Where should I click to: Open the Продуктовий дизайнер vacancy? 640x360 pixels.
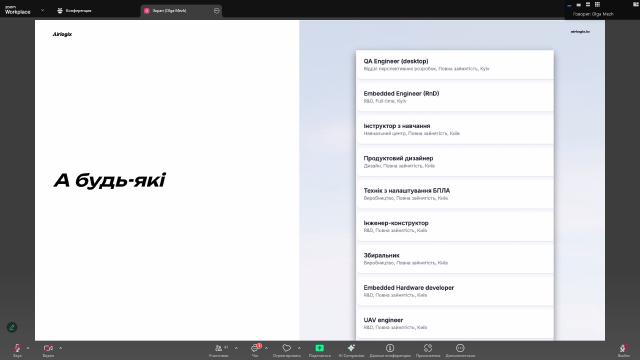pyautogui.click(x=455, y=162)
